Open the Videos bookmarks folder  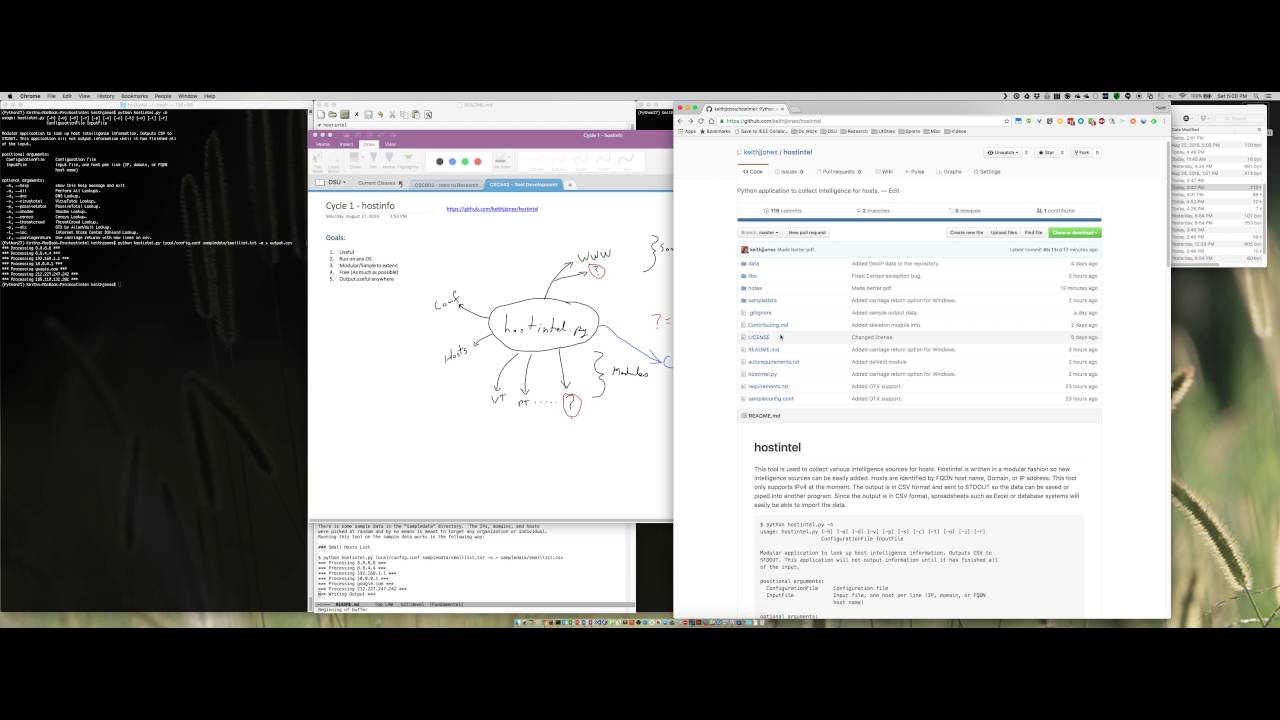tap(954, 131)
